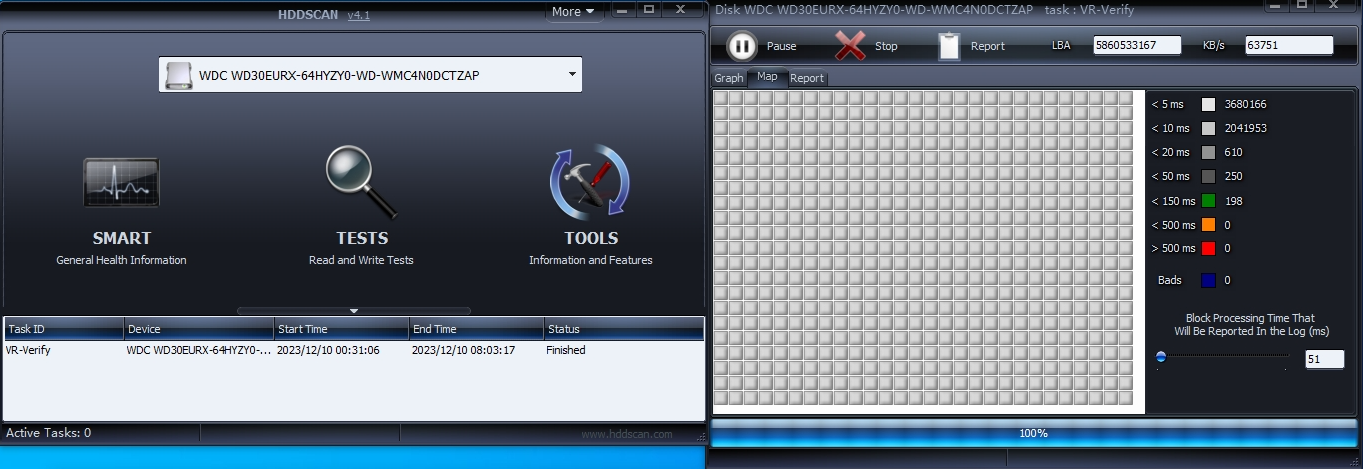Click the green < 150 ms swatch
This screenshot has width=1363, height=469.
(x=1208, y=201)
